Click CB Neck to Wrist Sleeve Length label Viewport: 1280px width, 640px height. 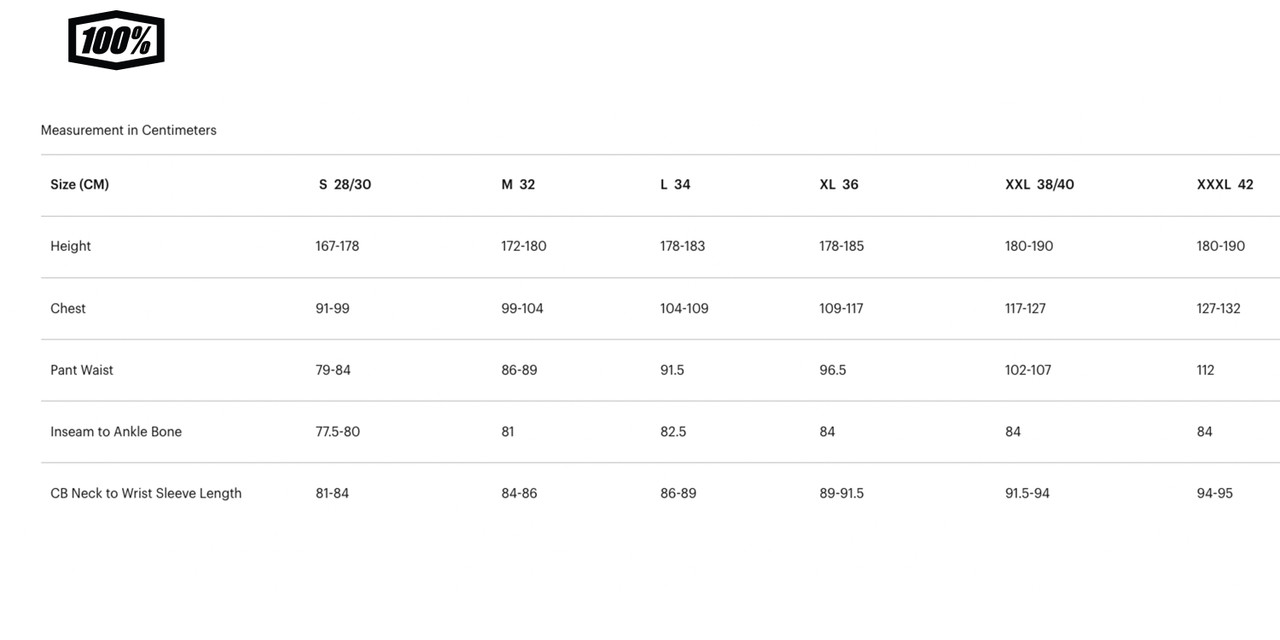tap(146, 493)
